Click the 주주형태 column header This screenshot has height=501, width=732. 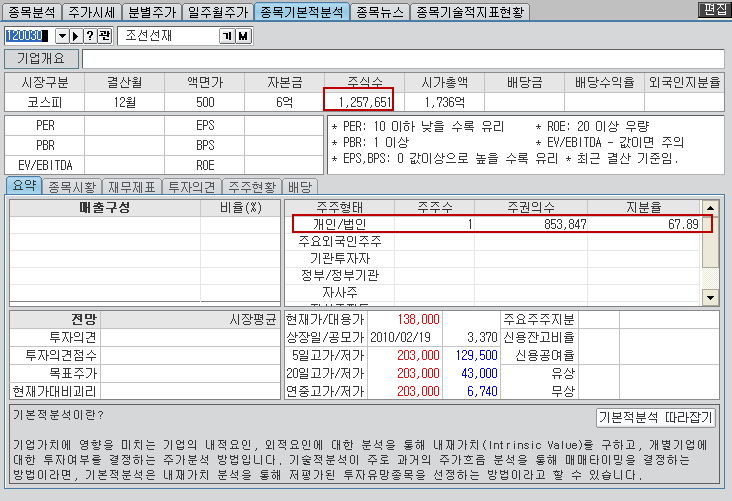coord(339,207)
